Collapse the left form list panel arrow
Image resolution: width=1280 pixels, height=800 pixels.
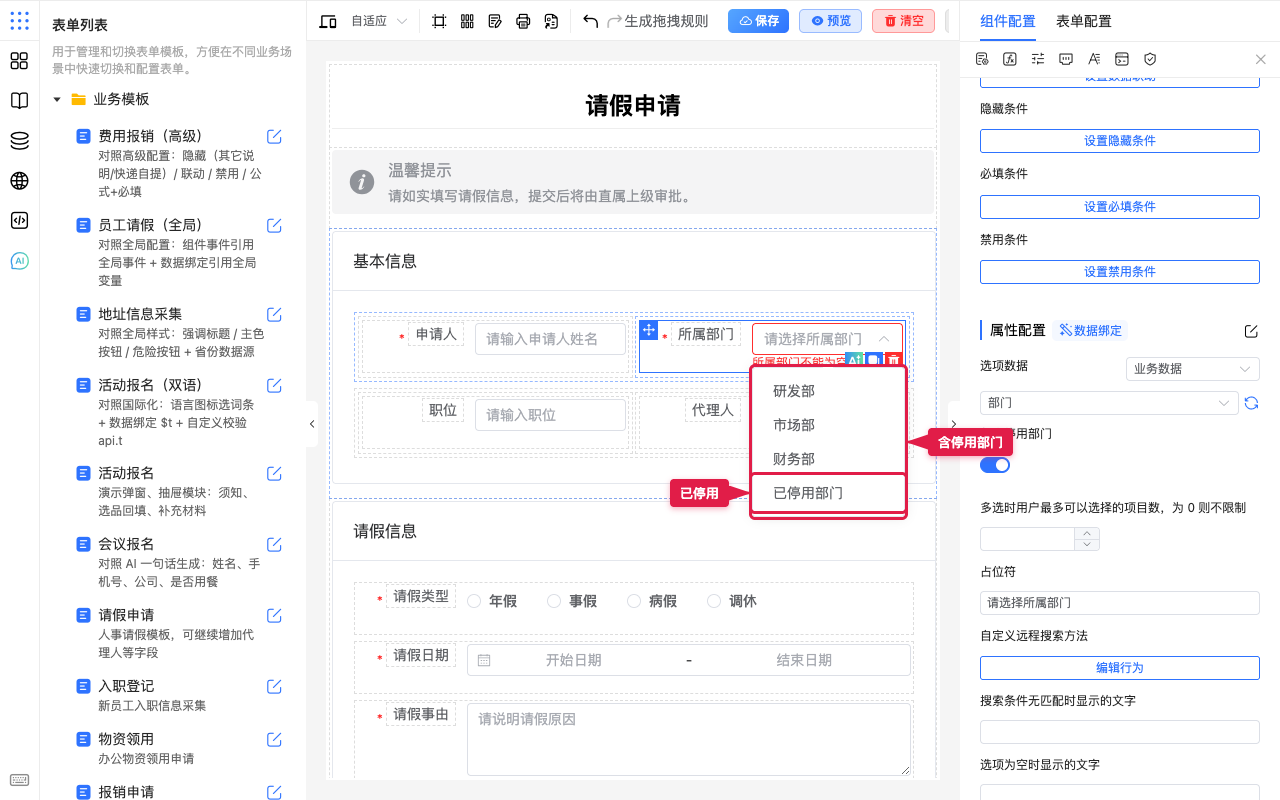pos(312,424)
